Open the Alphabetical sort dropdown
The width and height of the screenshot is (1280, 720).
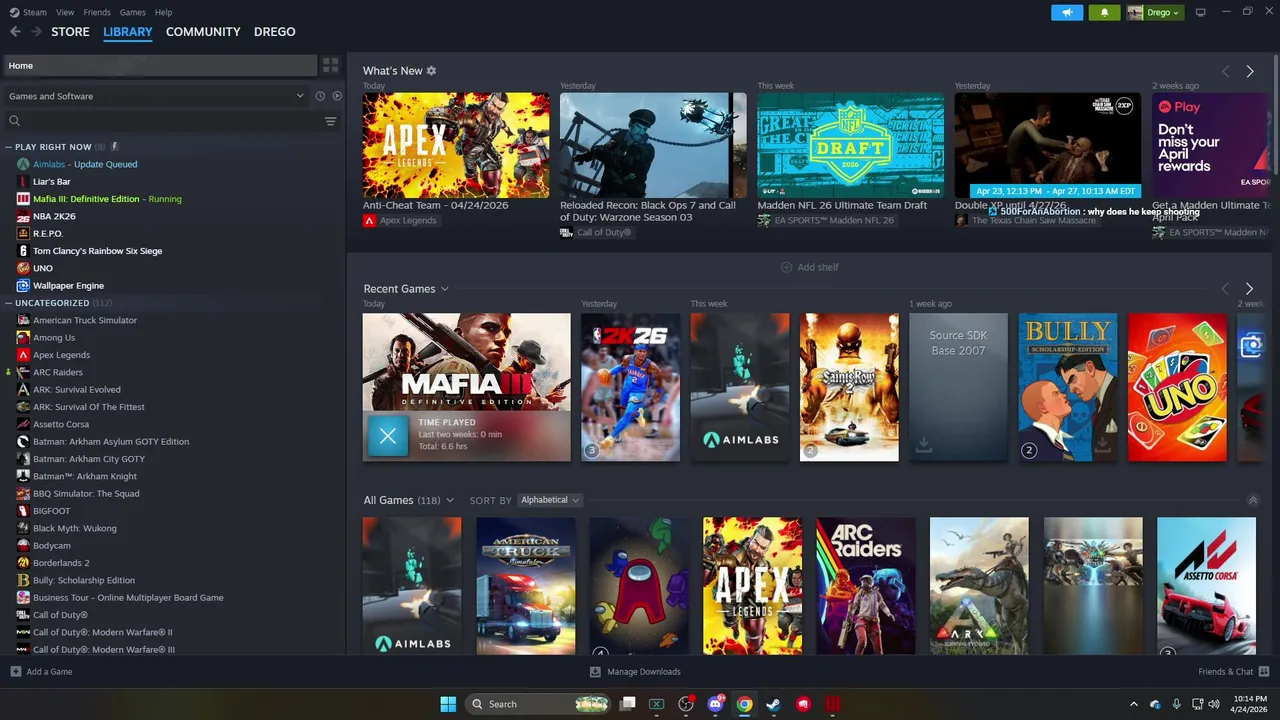pyautogui.click(x=549, y=500)
